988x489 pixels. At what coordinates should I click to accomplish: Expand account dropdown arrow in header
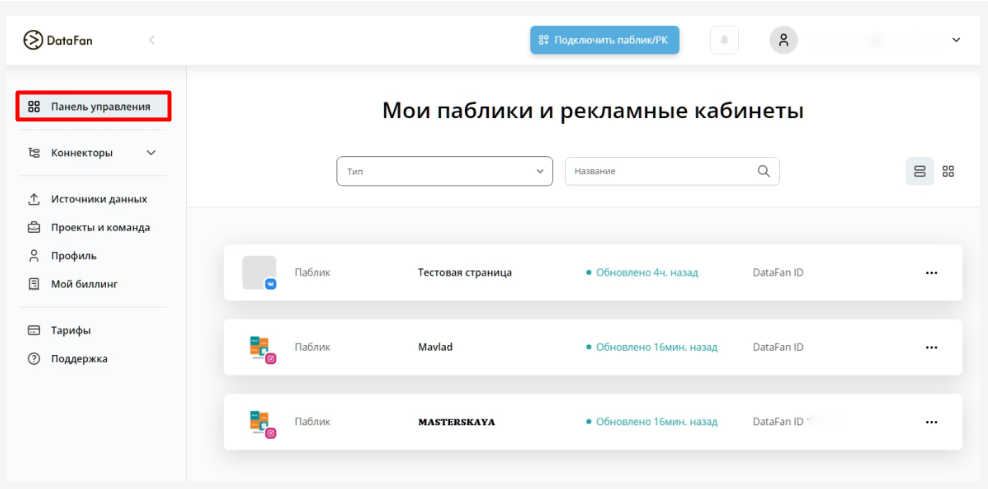(955, 40)
